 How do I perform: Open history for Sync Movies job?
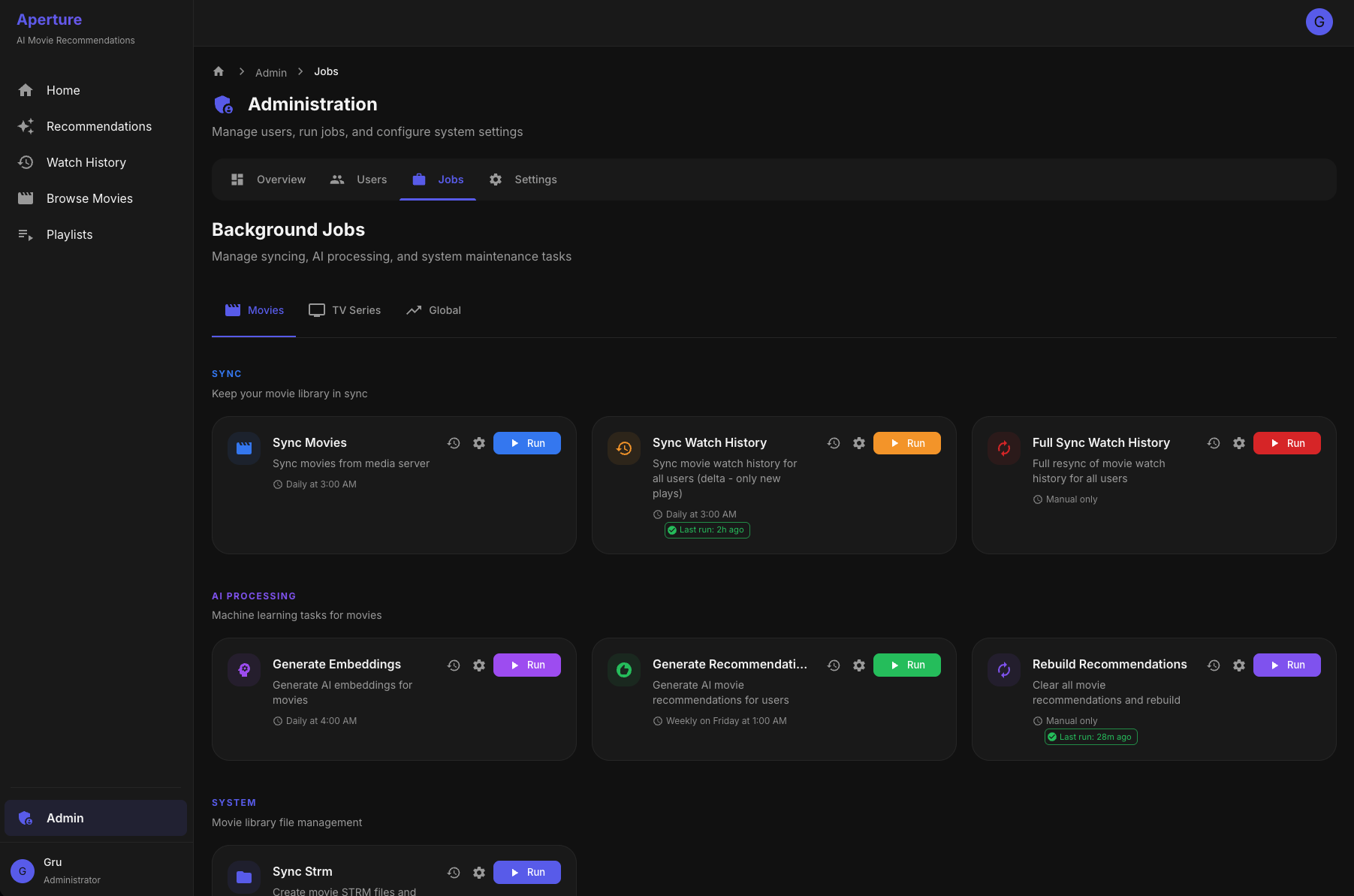coord(454,443)
